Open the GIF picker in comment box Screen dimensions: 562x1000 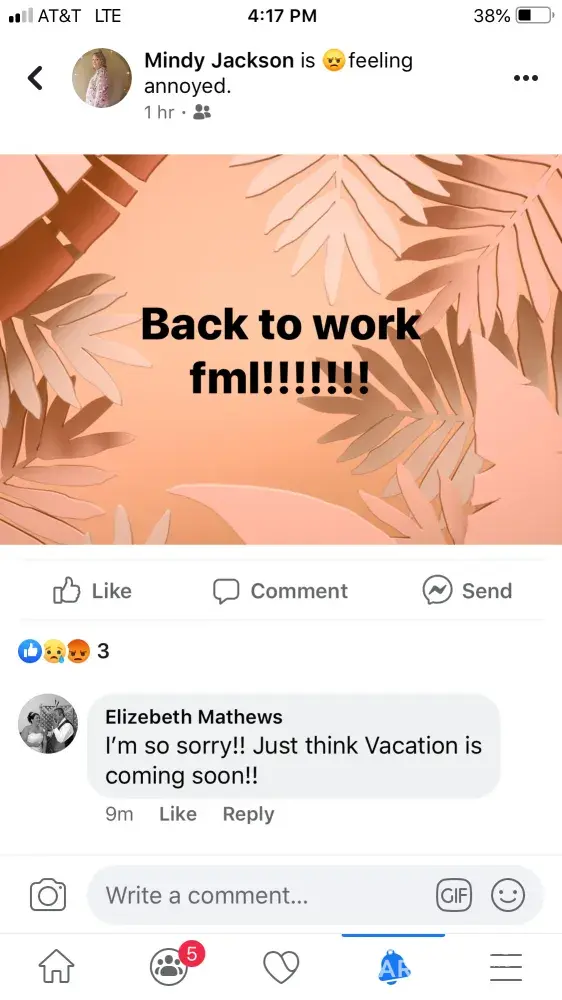coord(454,895)
